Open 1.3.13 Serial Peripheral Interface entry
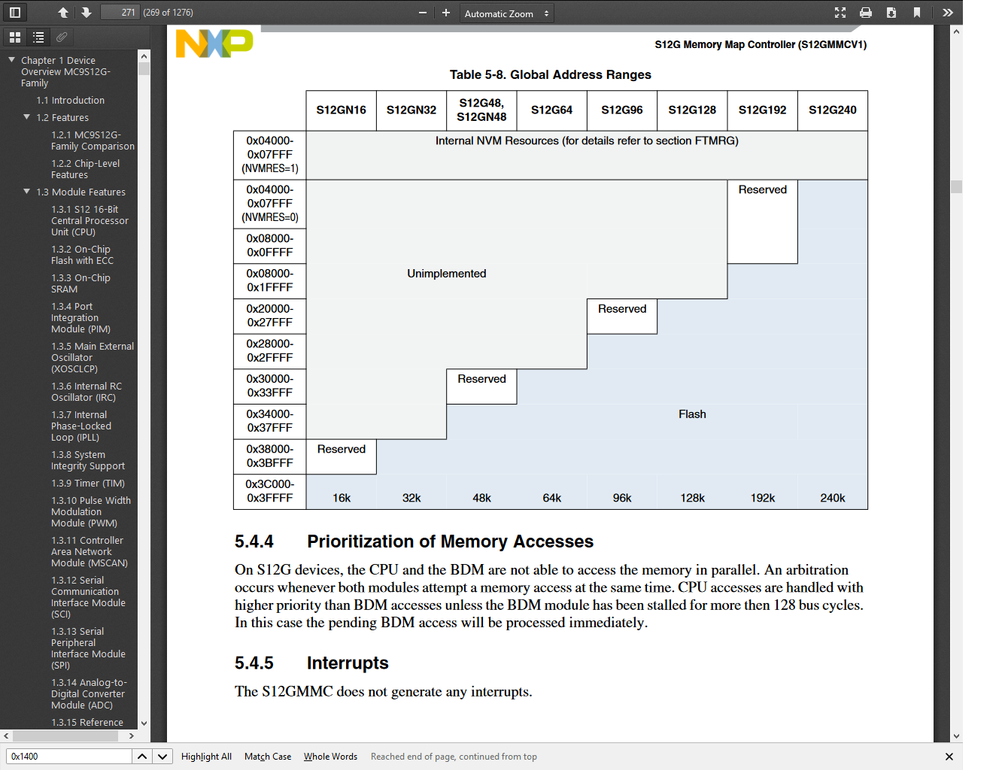The height and width of the screenshot is (770, 999). point(89,648)
